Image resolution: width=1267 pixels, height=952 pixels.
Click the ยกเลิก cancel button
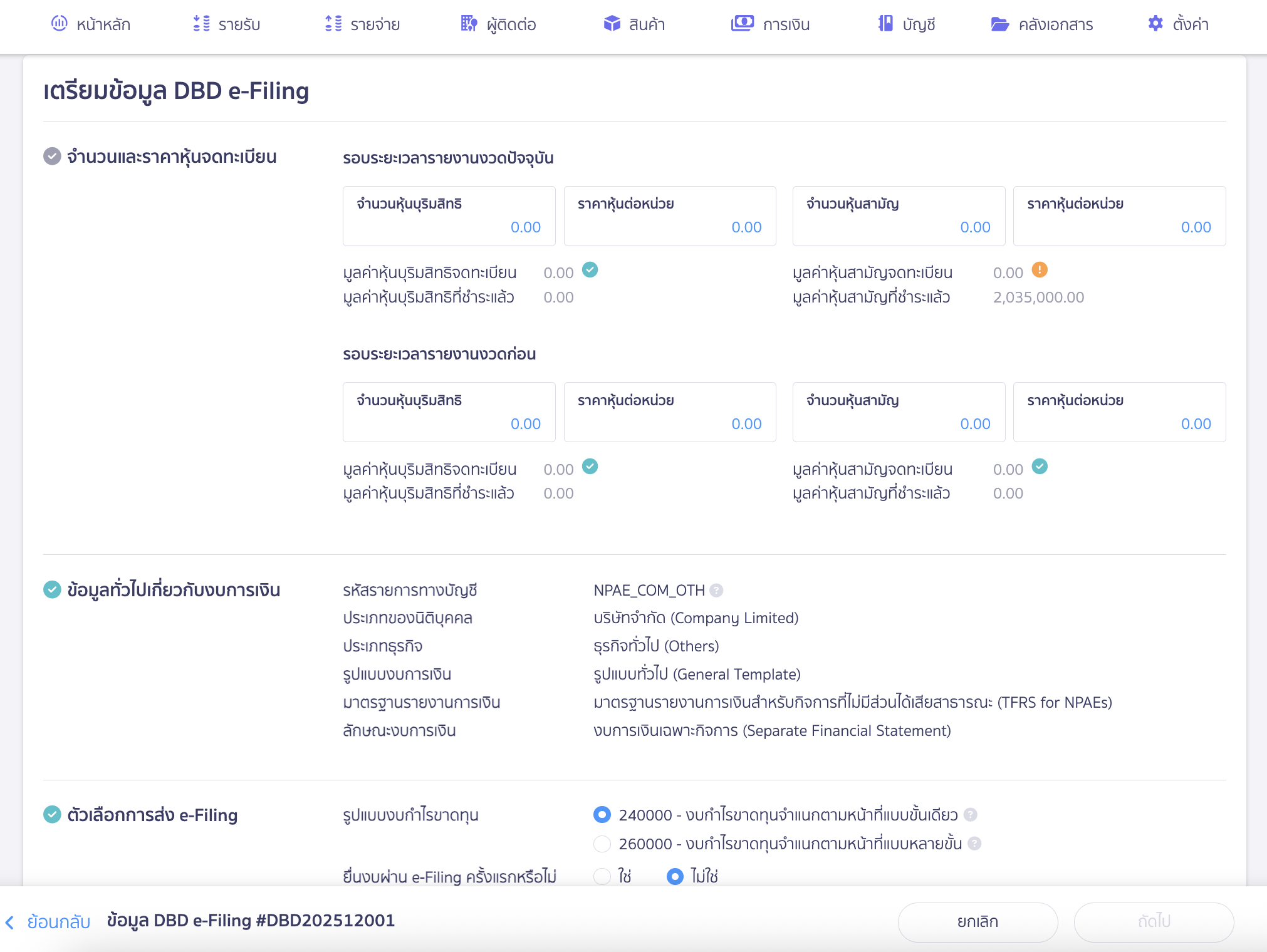[x=977, y=921]
